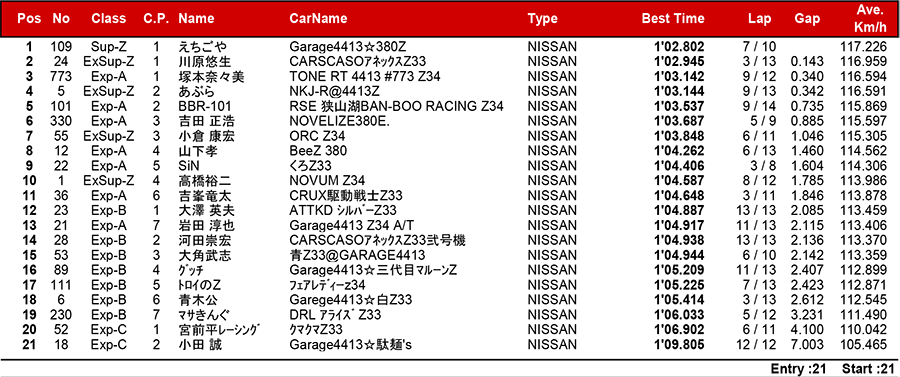Click car number 330
The image size is (900, 377).
tap(60, 122)
